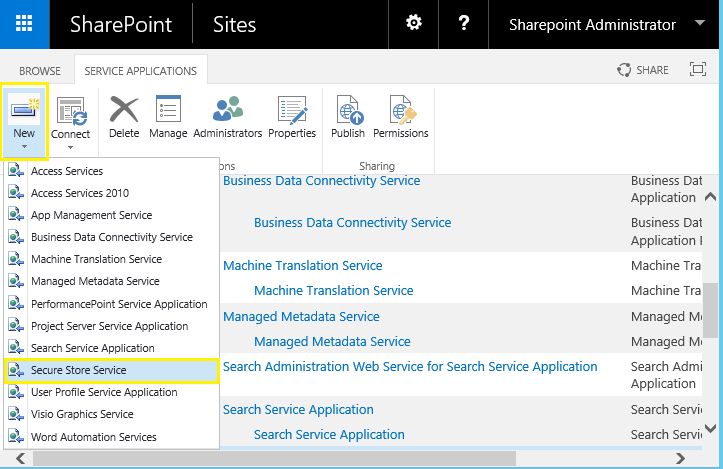Image resolution: width=723 pixels, height=469 pixels.
Task: Open indented Machine Translation Service proxy link
Action: (x=334, y=291)
